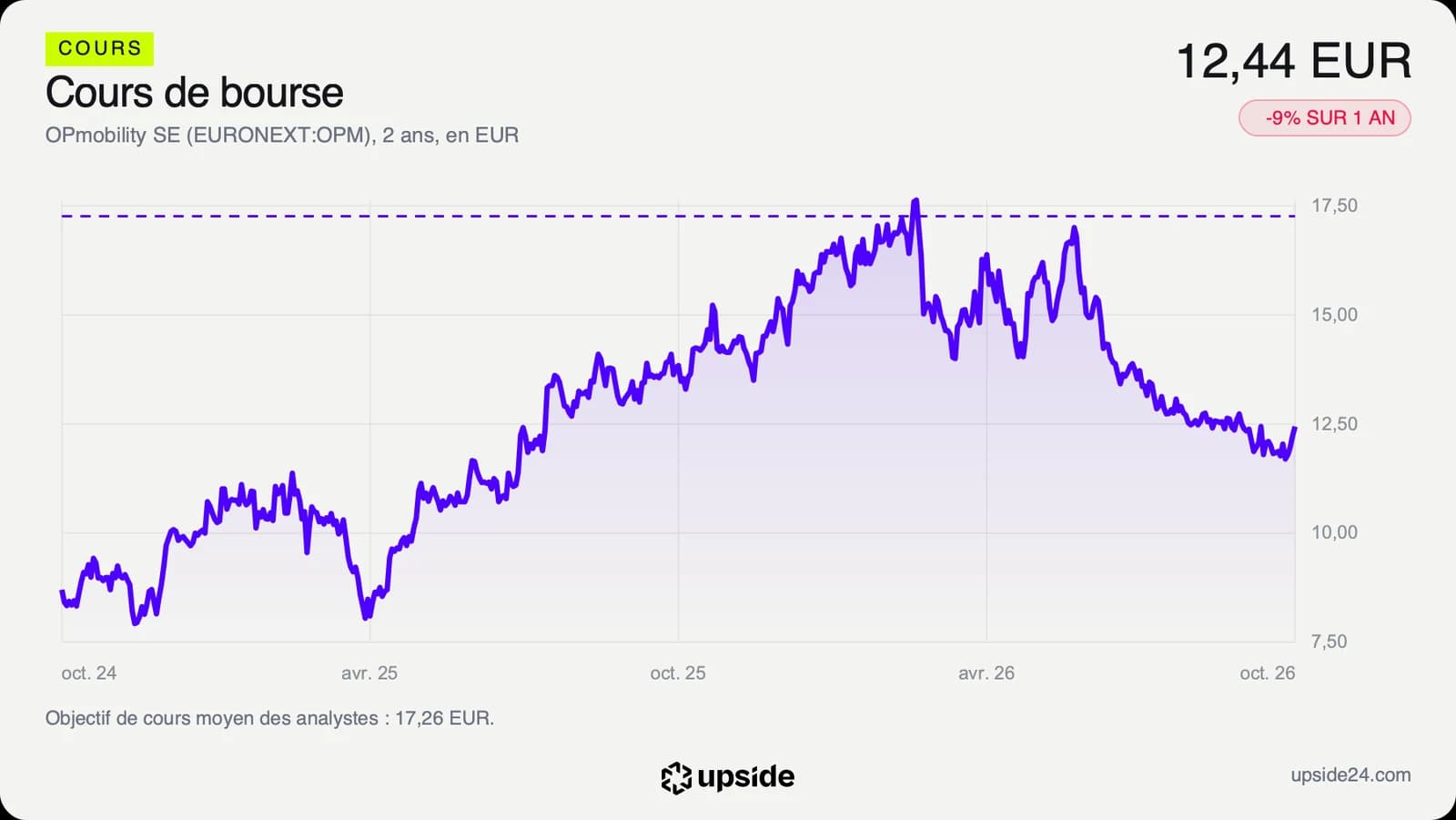Click the upside wordmark text
The width and height of the screenshot is (1456, 820).
[x=746, y=776]
